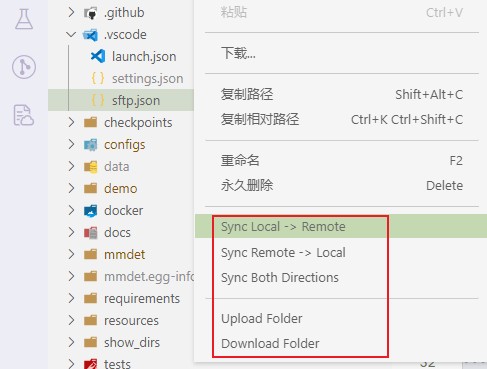The width and height of the screenshot is (487, 369).
Task: Click the requirements folder icon
Action: pos(90,298)
